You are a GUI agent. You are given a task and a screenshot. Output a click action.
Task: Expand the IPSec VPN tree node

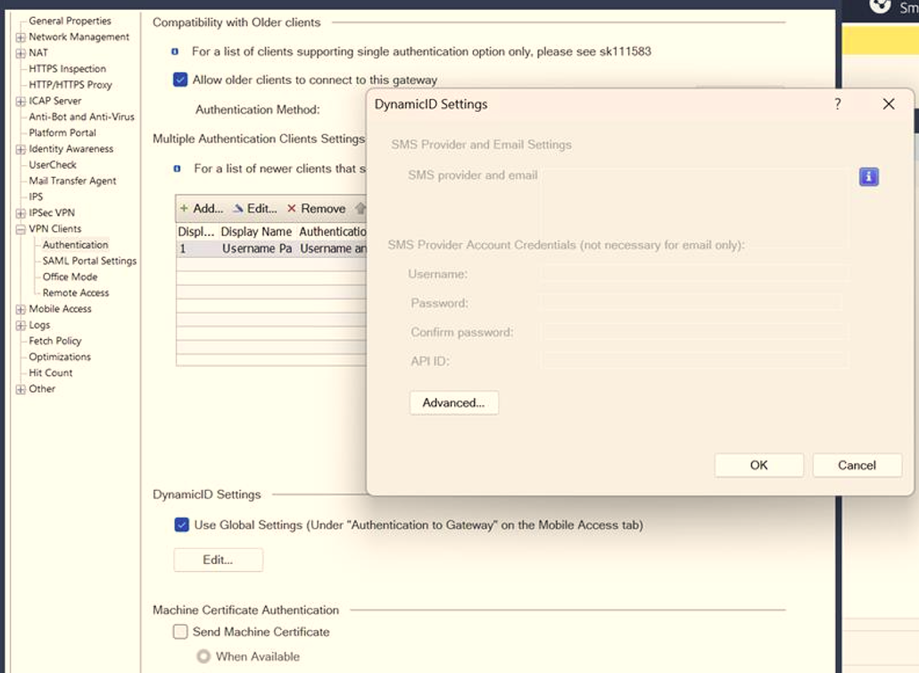click(x=21, y=213)
